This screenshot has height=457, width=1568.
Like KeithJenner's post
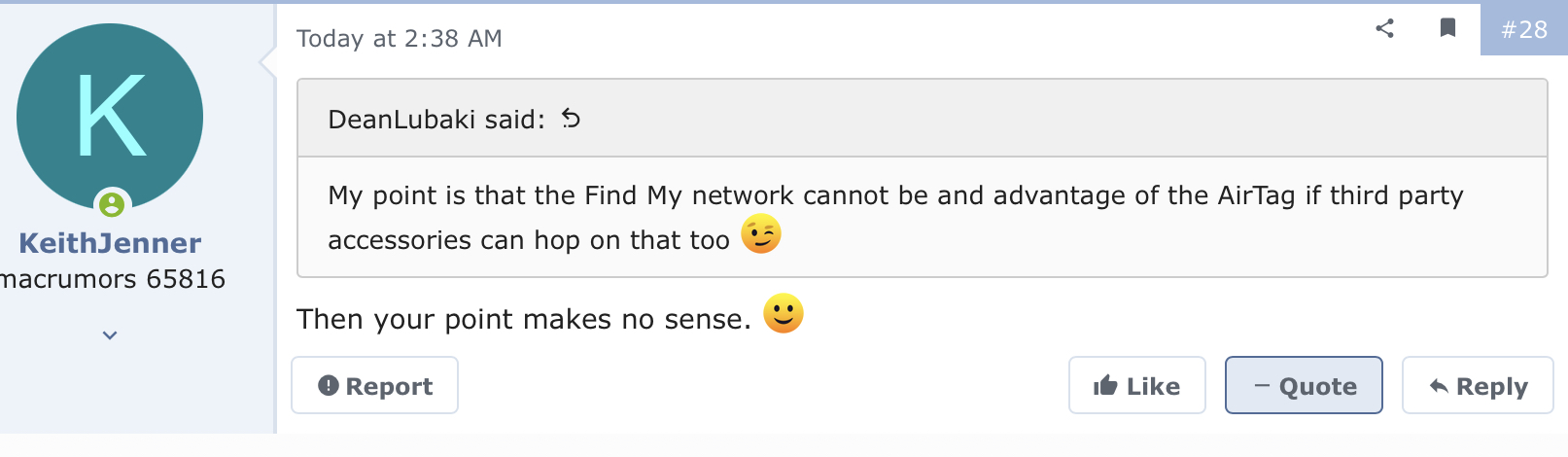point(1136,386)
